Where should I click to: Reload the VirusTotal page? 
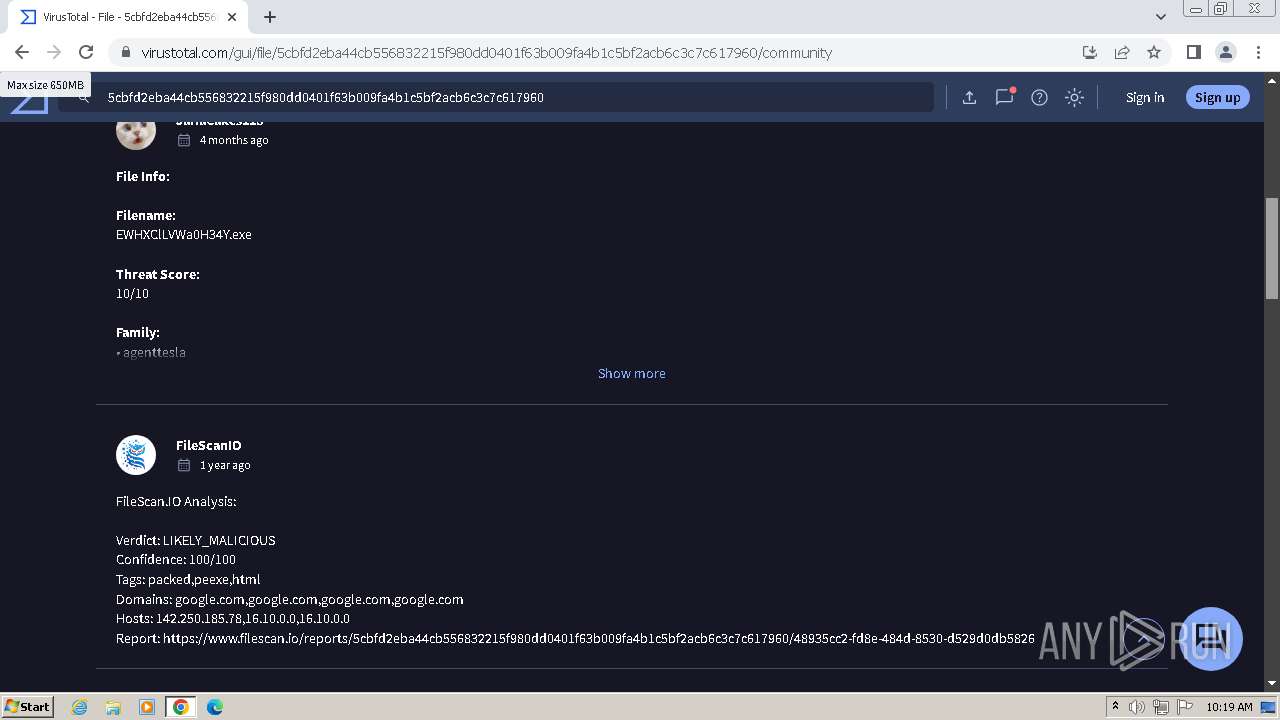86,52
